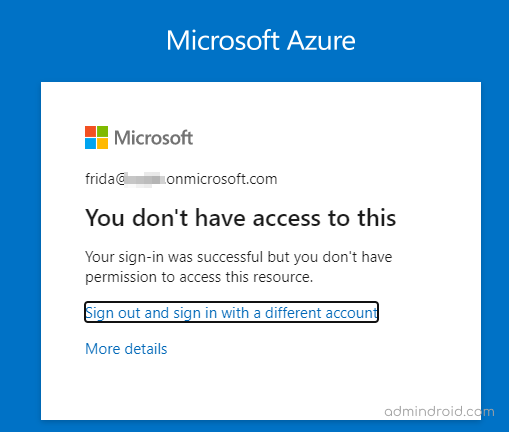Click the Your sign-in was successful line
Image resolution: width=509 pixels, height=432 pixels.
click(239, 257)
